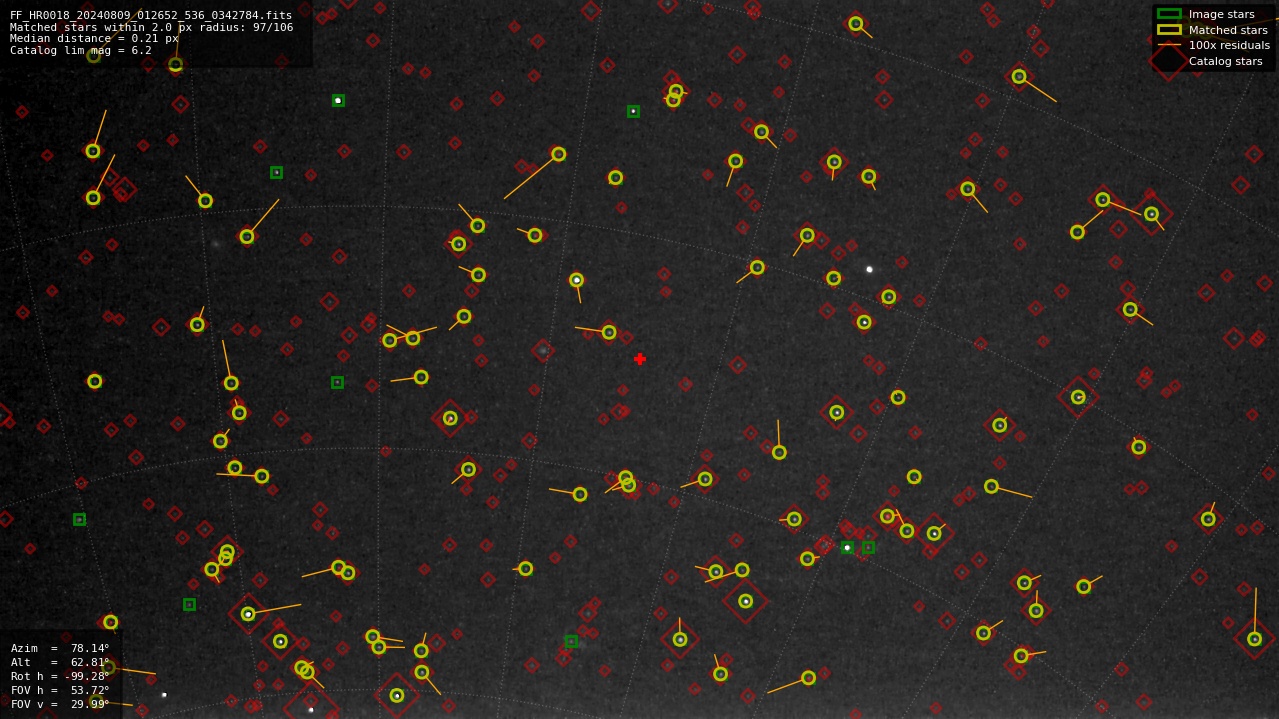Click the yellow Matched stars legend marker
Viewport: 1279px width, 719px height.
(1169, 30)
